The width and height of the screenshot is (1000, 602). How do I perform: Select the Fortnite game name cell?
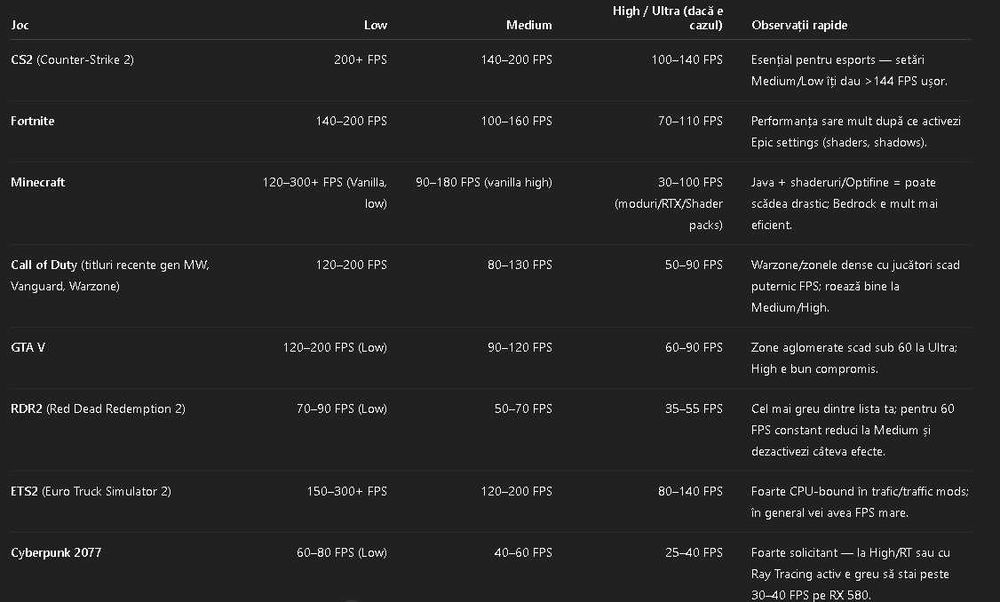(x=33, y=121)
